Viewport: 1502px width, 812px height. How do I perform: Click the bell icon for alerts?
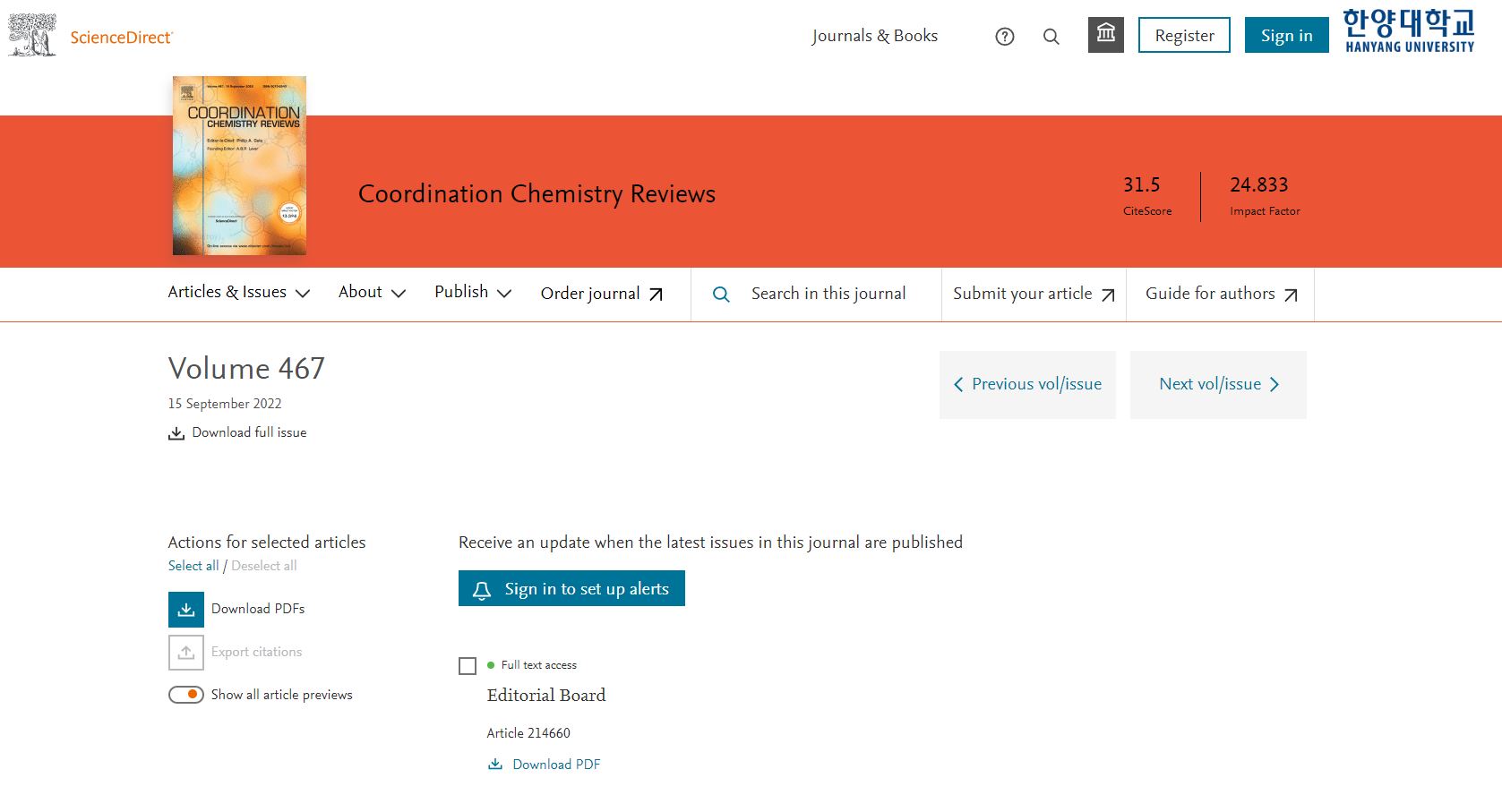pos(482,590)
